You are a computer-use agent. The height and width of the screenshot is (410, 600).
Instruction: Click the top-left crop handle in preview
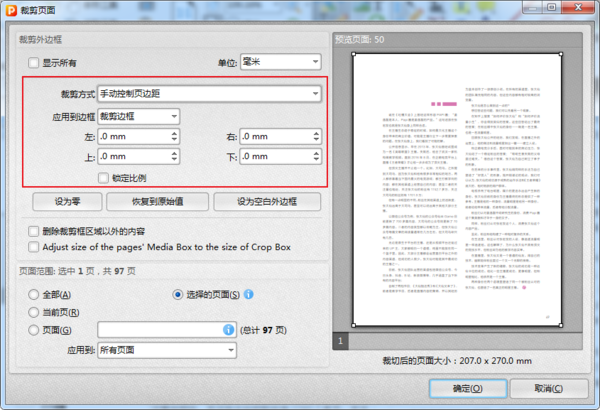354,54
